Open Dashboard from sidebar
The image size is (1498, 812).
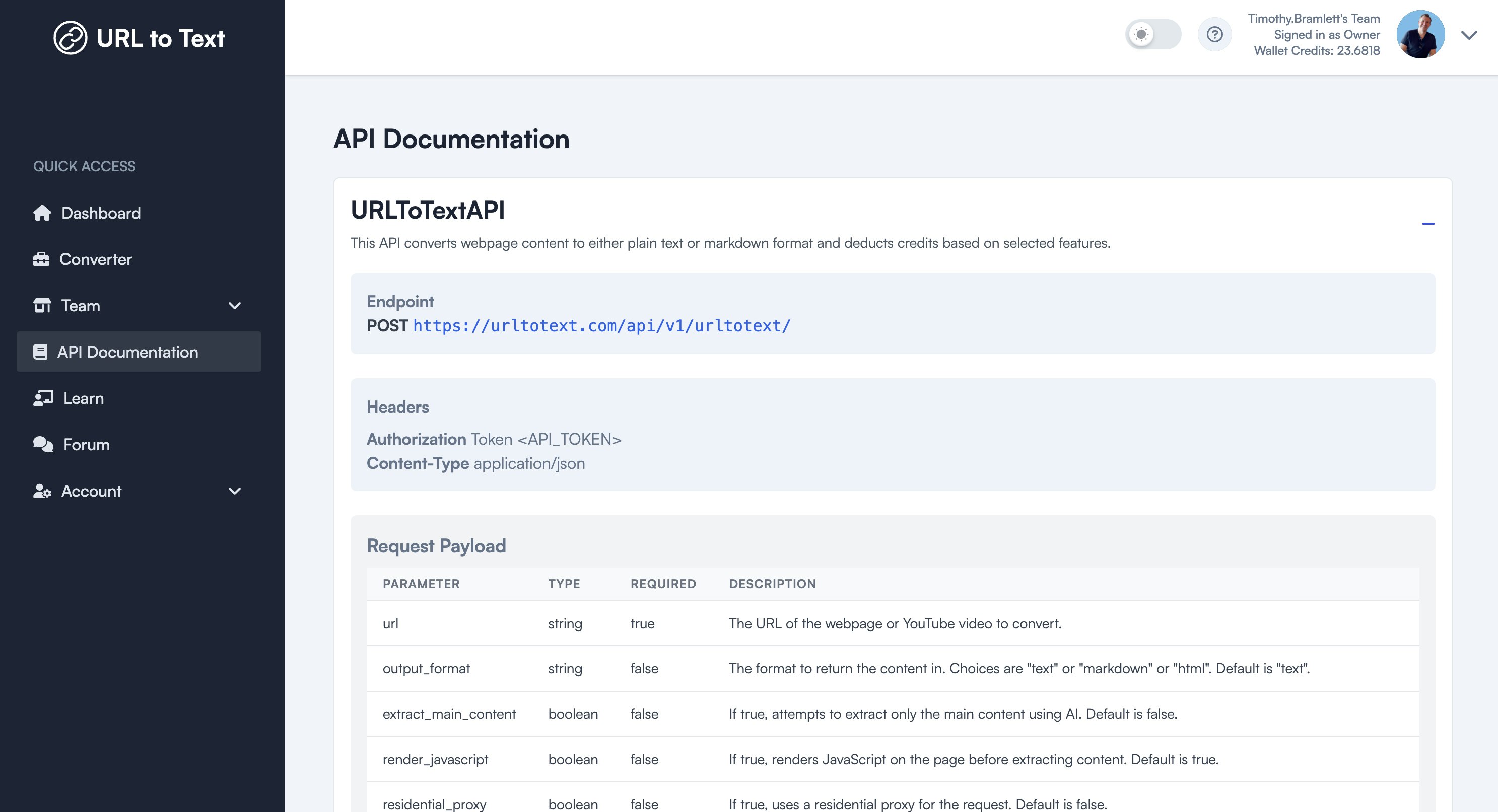click(139, 213)
